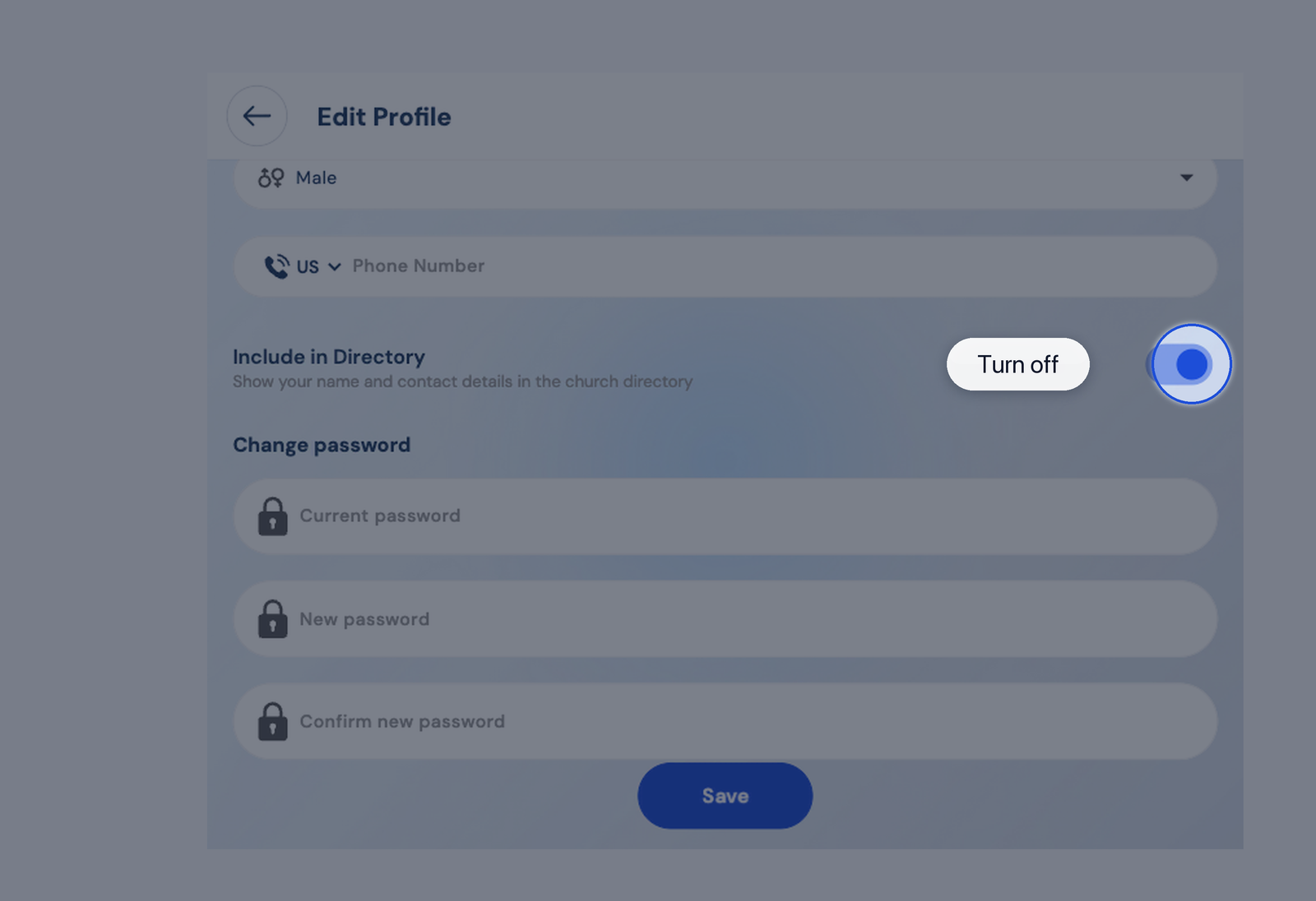The height and width of the screenshot is (901, 1316).
Task: Click the gender symbol icon
Action: [x=271, y=178]
